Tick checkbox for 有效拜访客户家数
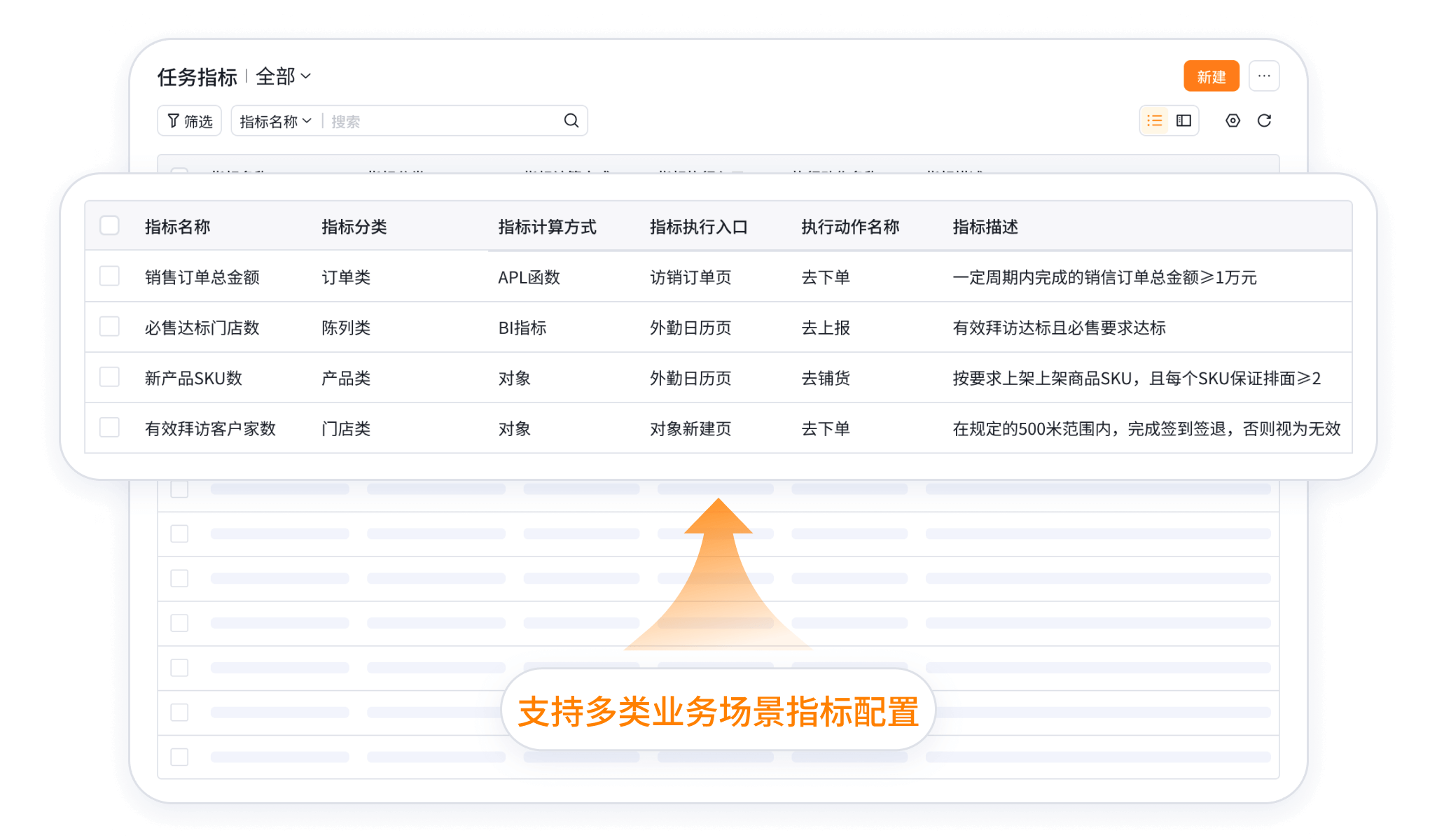1437x840 pixels. [109, 428]
